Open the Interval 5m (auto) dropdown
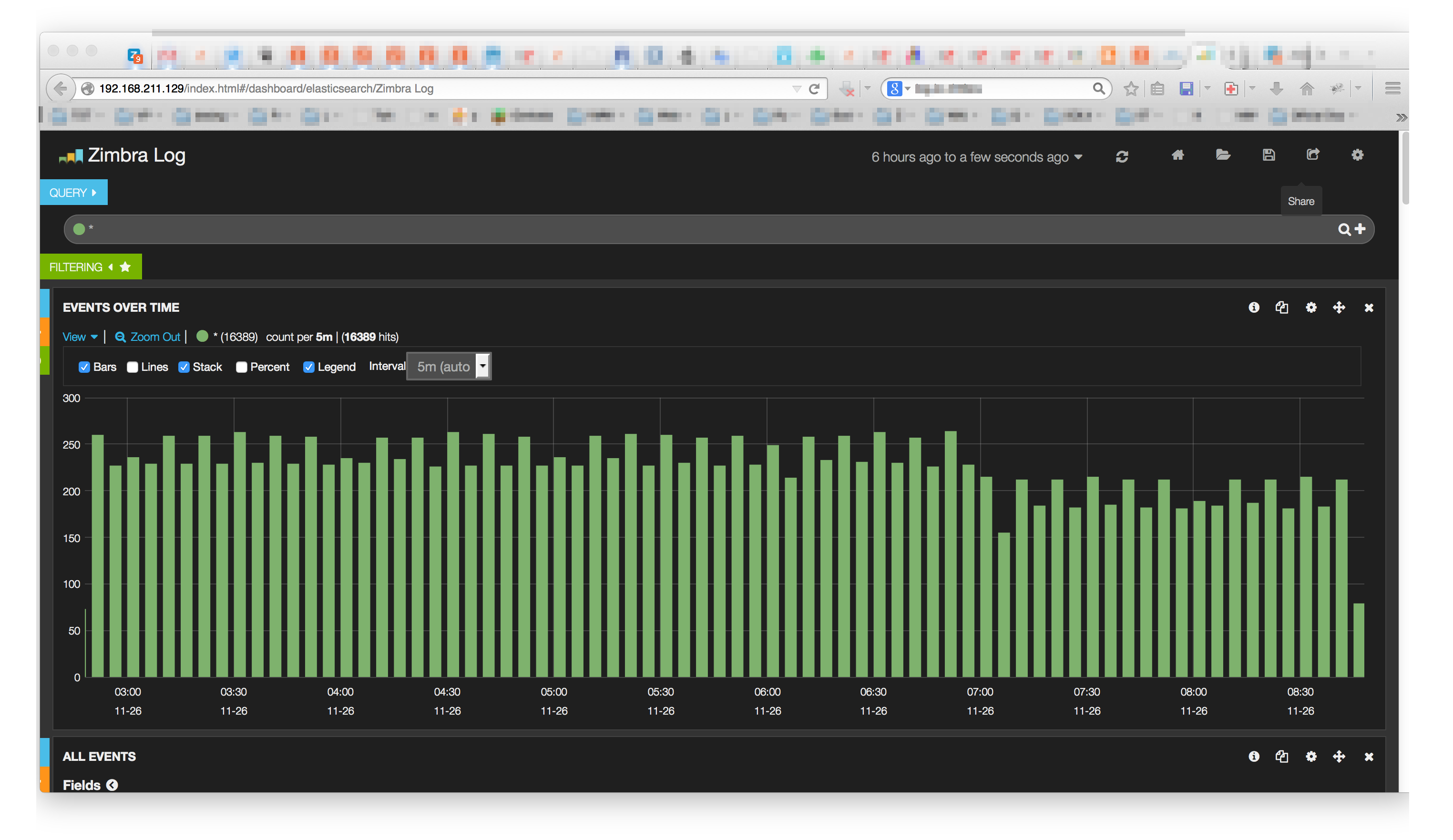 (x=449, y=367)
